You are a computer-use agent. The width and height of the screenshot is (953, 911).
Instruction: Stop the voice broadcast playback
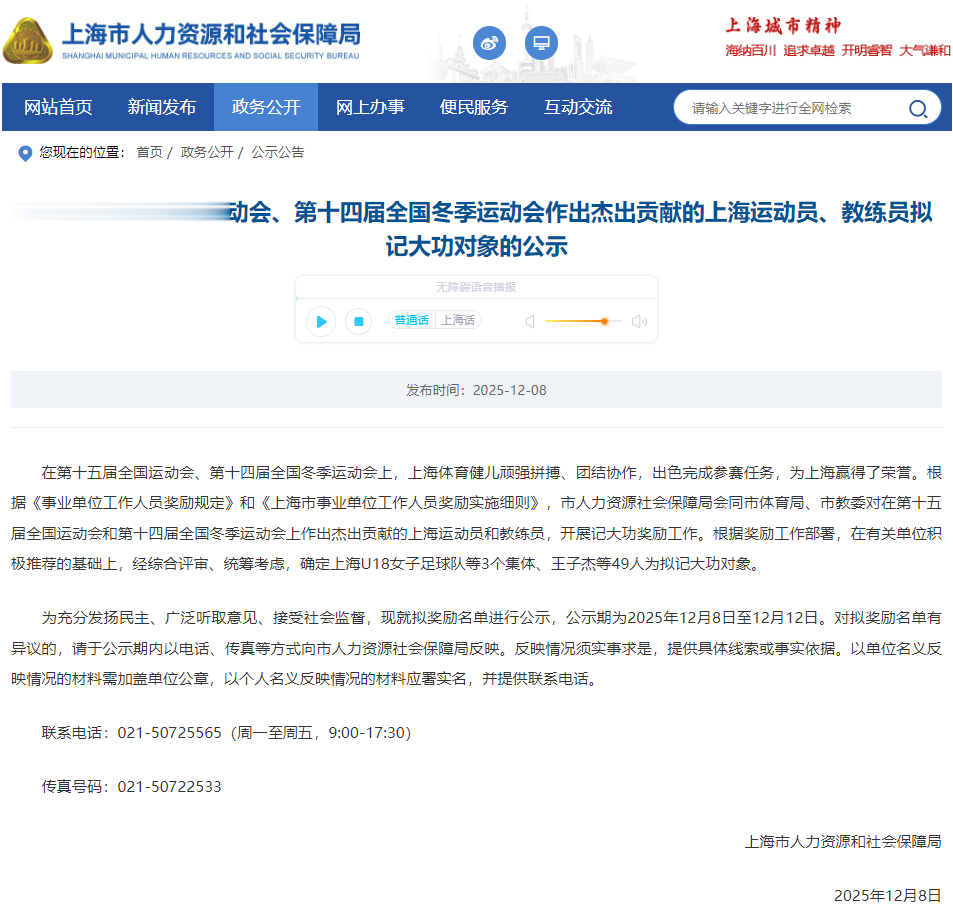point(356,321)
